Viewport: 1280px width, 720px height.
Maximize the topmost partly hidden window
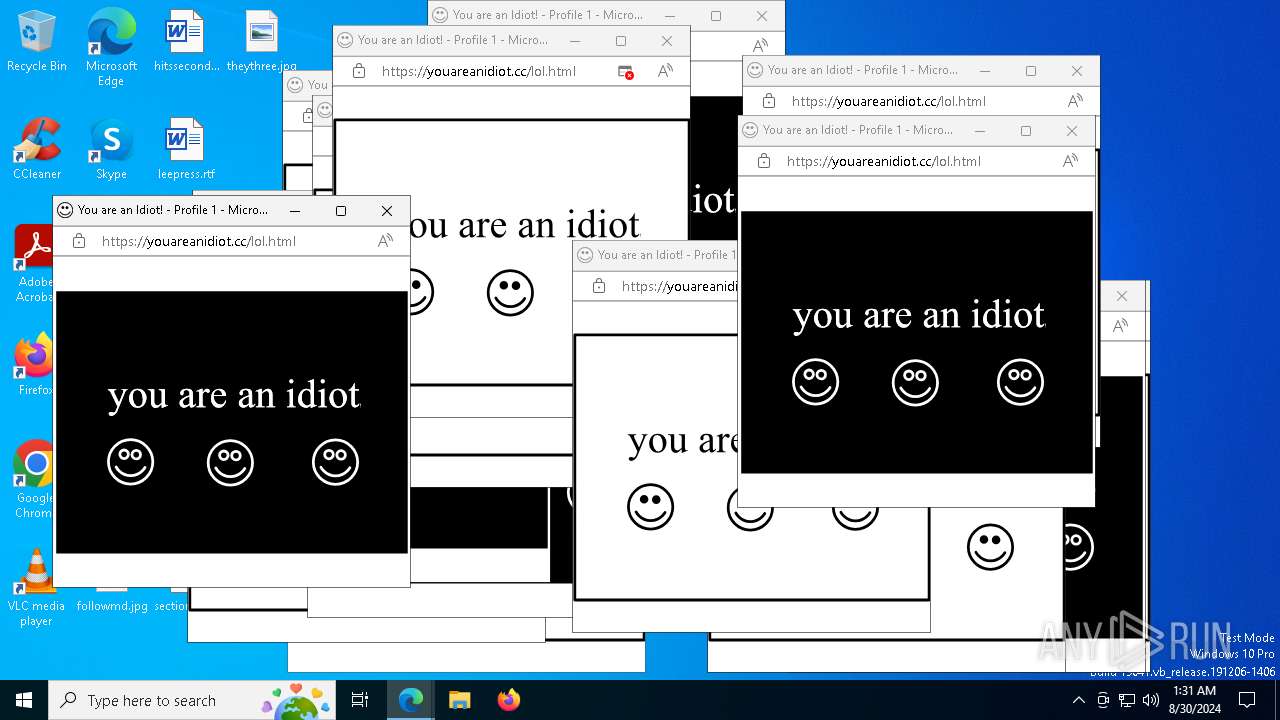click(x=716, y=16)
